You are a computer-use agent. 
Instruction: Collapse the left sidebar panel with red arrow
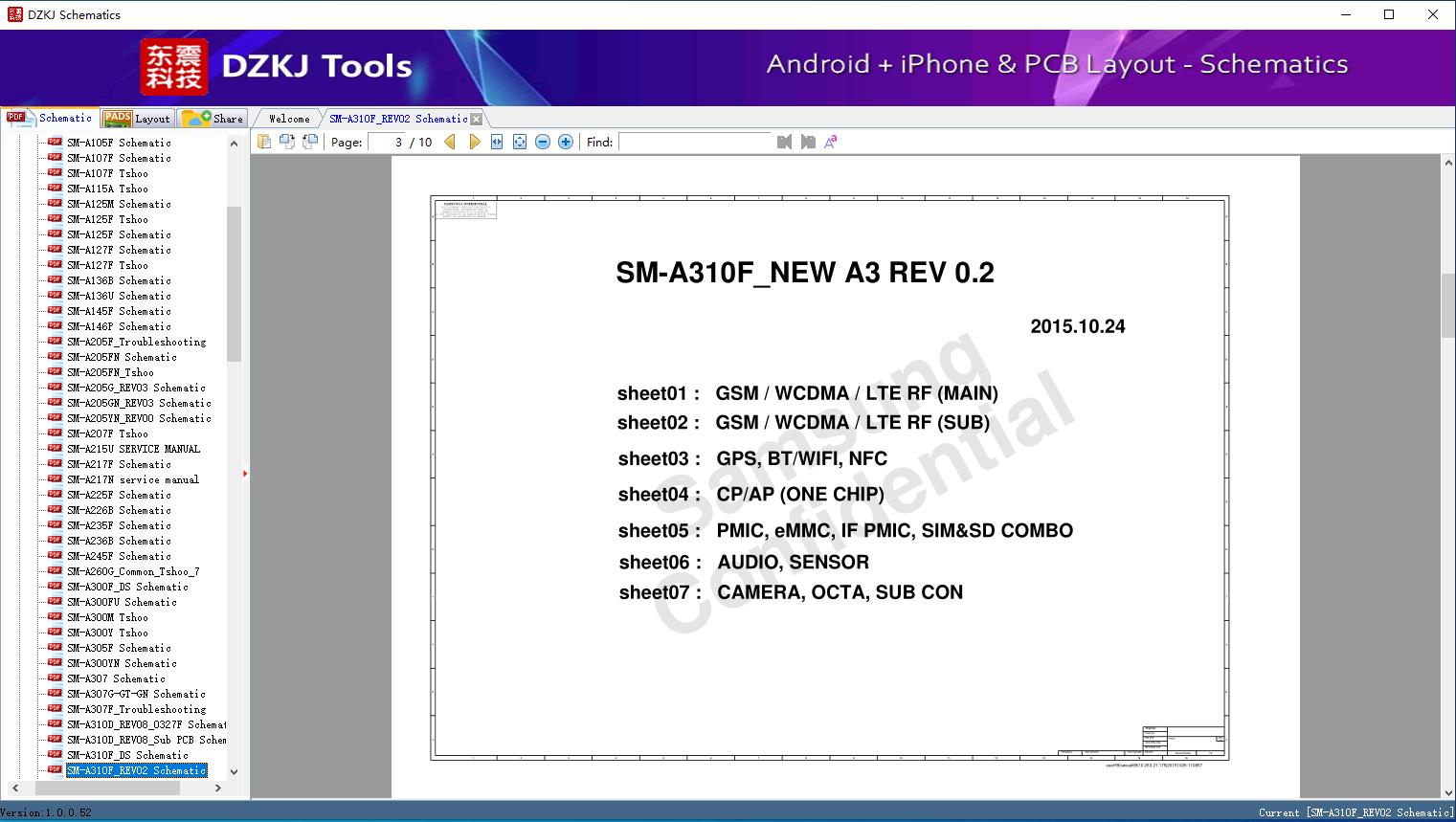(x=245, y=473)
